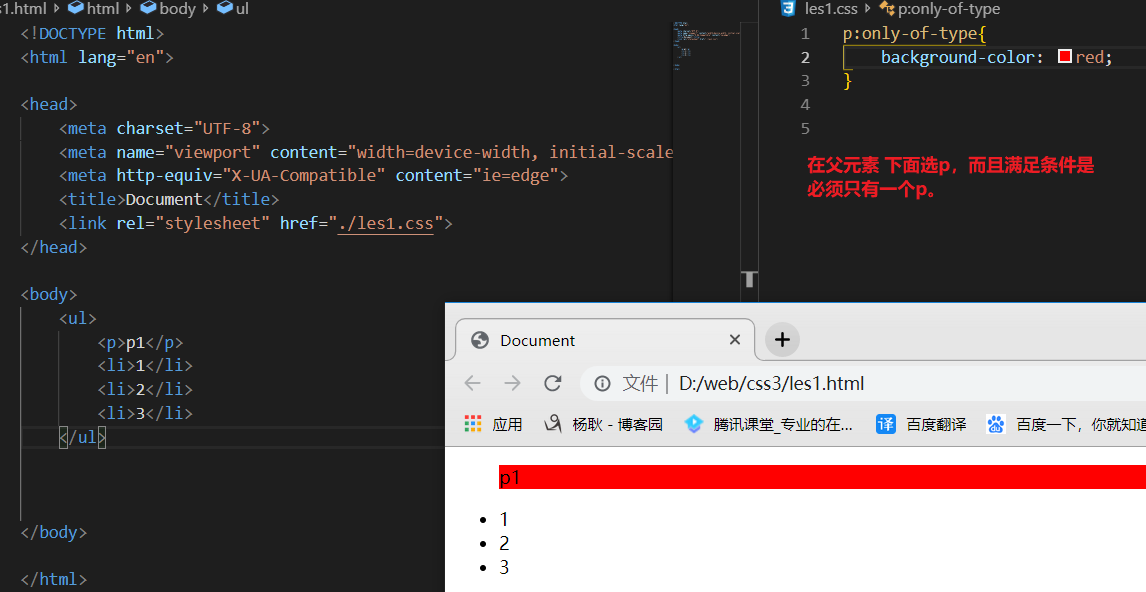
Task: Click the p:only-of-type selector symbol icon
Action: pos(887,8)
